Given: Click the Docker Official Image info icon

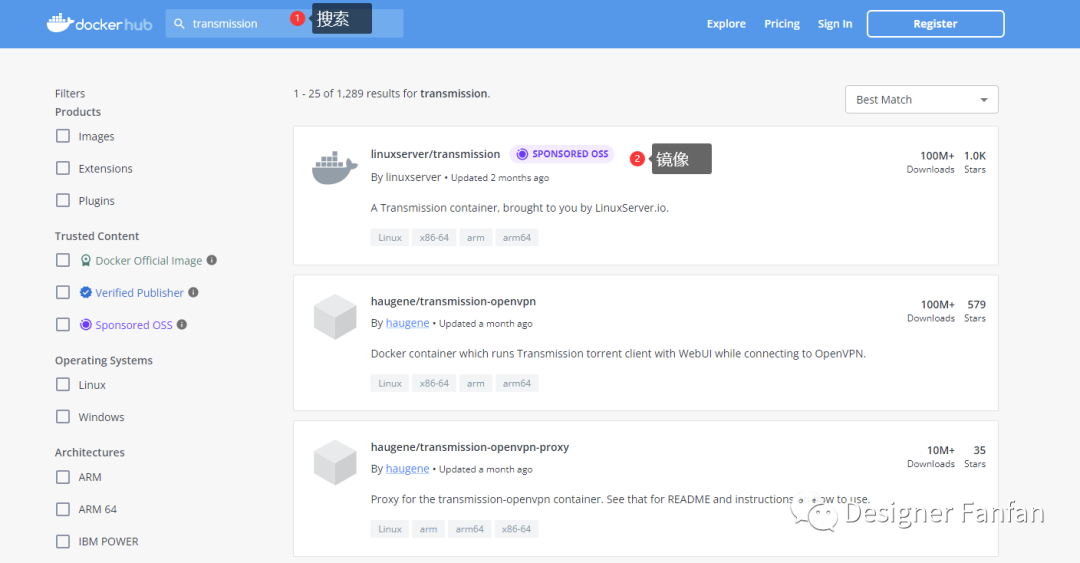Looking at the screenshot, I should click(x=212, y=260).
